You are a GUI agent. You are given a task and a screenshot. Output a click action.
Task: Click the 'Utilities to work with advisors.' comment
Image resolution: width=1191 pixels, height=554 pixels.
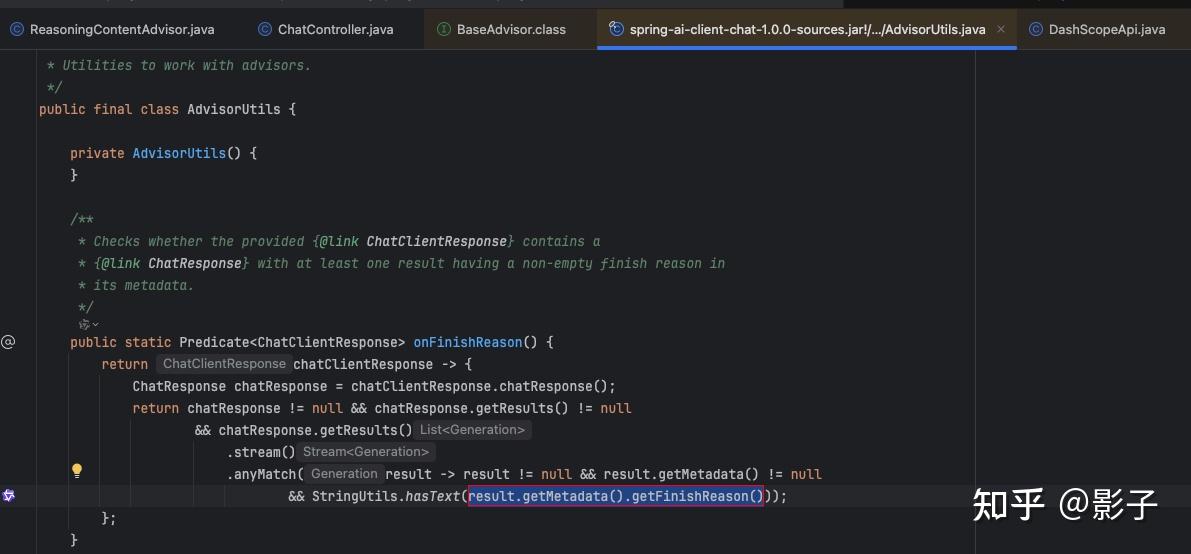point(187,65)
